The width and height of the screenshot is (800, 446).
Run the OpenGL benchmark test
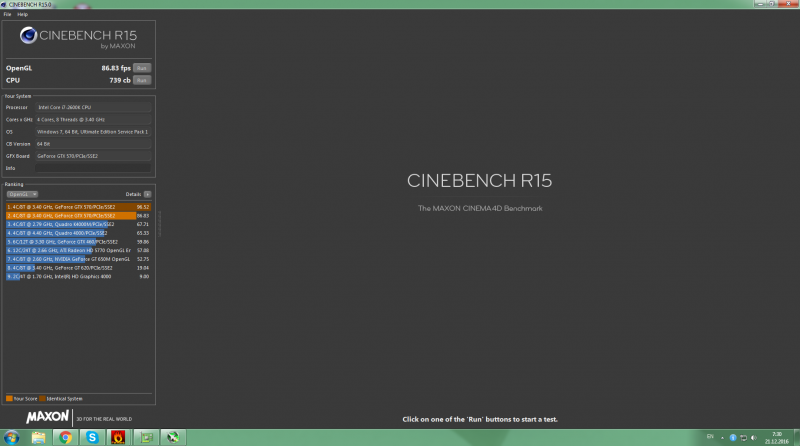tap(142, 68)
